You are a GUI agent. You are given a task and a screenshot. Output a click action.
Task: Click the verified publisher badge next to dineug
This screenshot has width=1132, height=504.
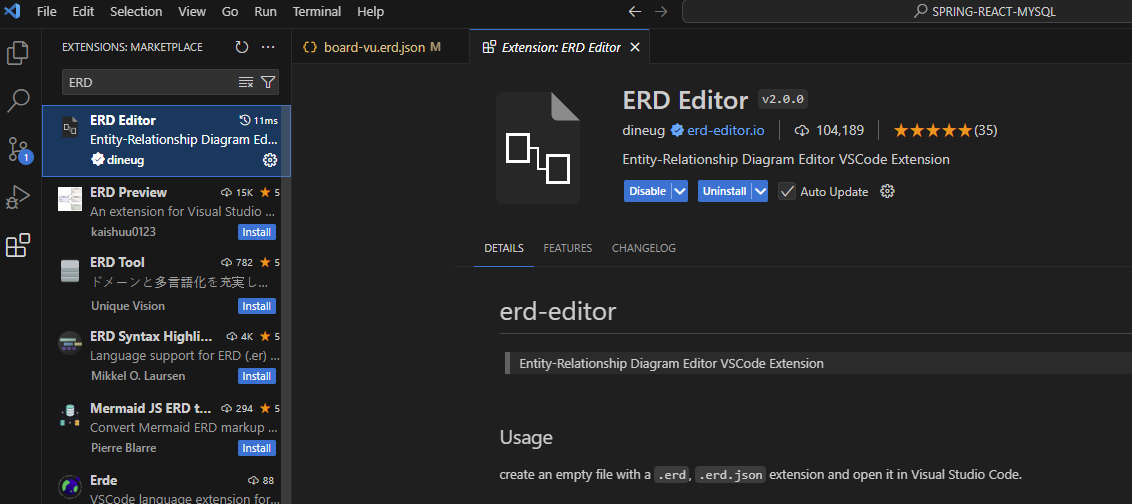click(x=677, y=131)
